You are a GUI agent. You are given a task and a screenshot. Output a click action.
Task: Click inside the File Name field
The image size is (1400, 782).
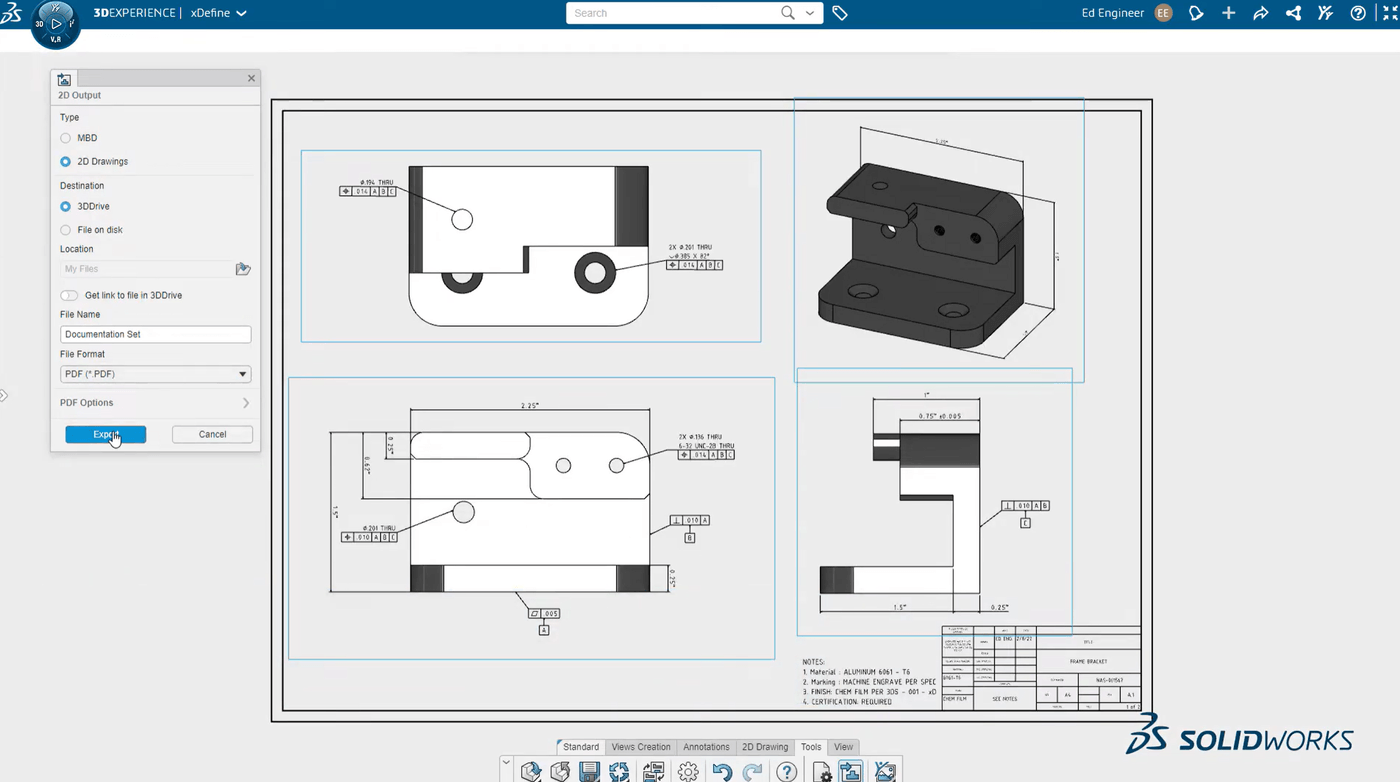coord(155,334)
